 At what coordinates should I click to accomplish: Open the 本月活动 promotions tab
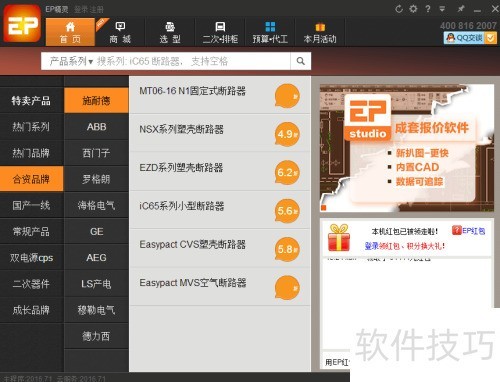tap(320, 32)
